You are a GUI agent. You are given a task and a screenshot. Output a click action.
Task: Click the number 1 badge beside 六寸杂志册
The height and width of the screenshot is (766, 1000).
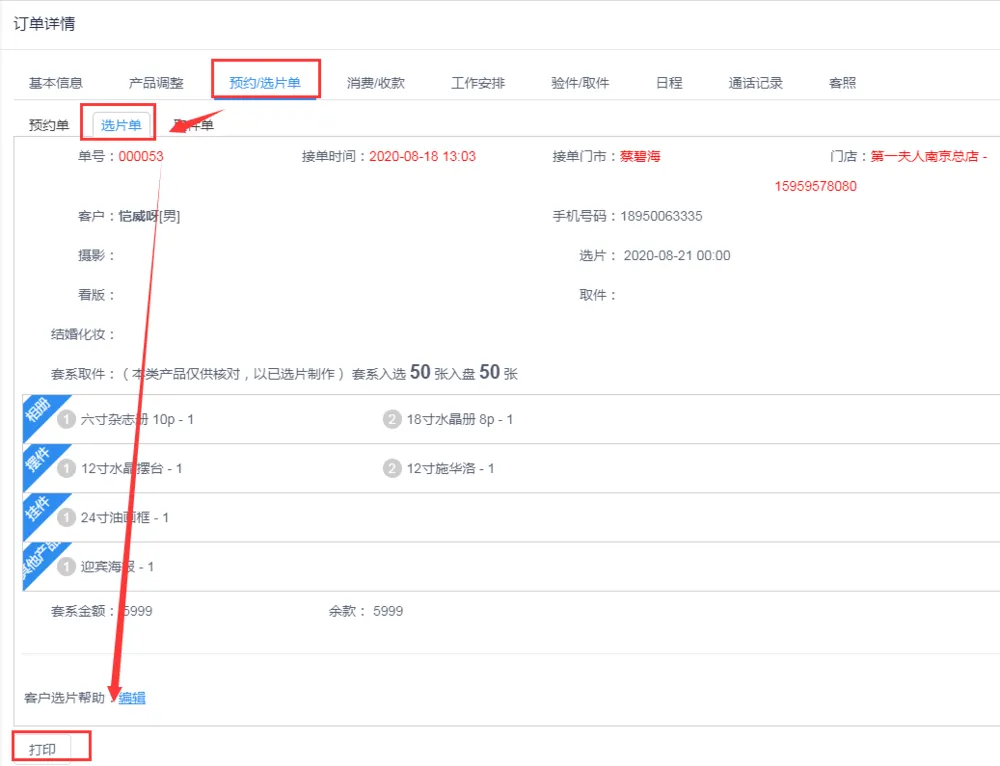coord(67,419)
